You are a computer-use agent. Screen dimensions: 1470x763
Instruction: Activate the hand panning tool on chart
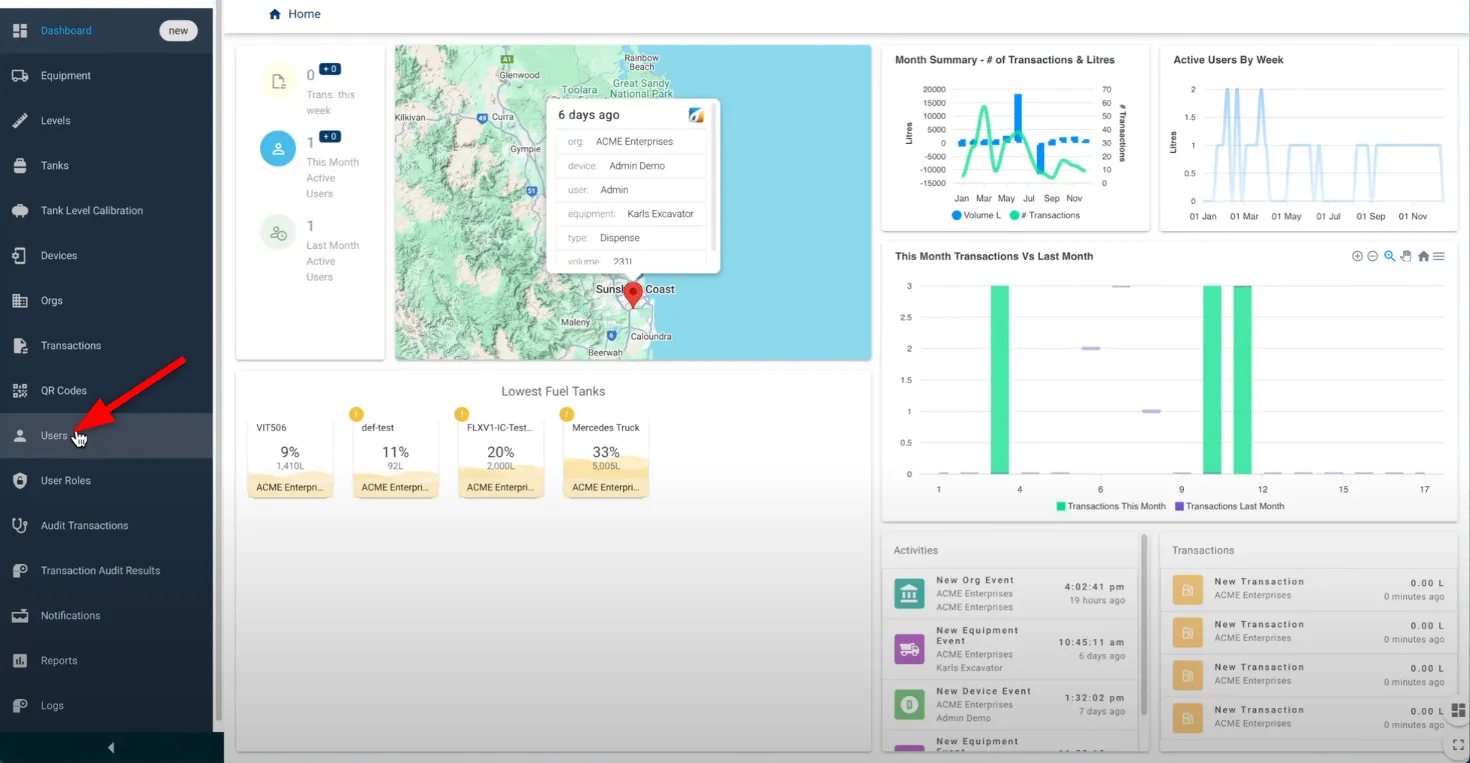[x=1405, y=257]
